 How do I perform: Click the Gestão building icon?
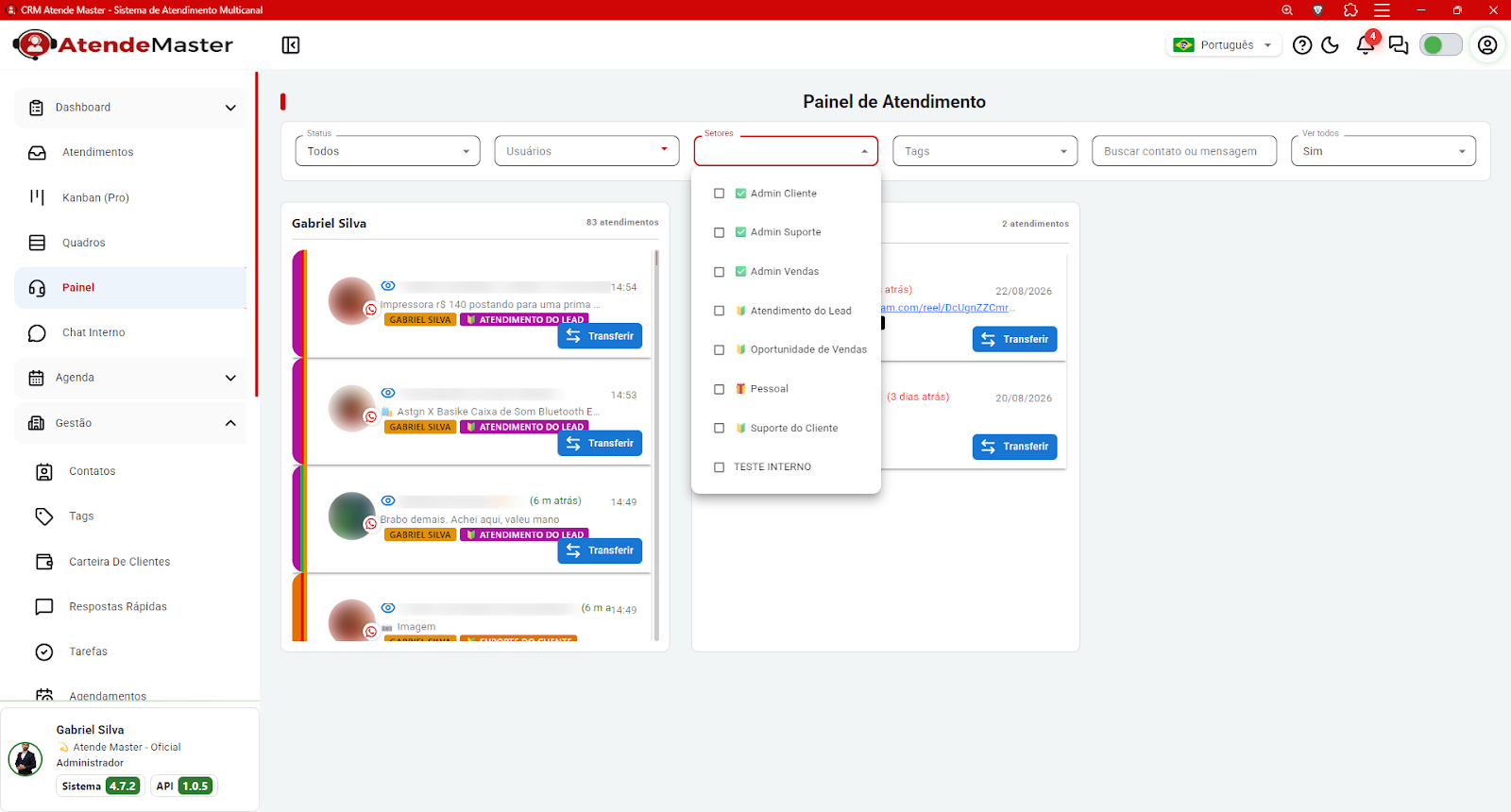pos(36,423)
